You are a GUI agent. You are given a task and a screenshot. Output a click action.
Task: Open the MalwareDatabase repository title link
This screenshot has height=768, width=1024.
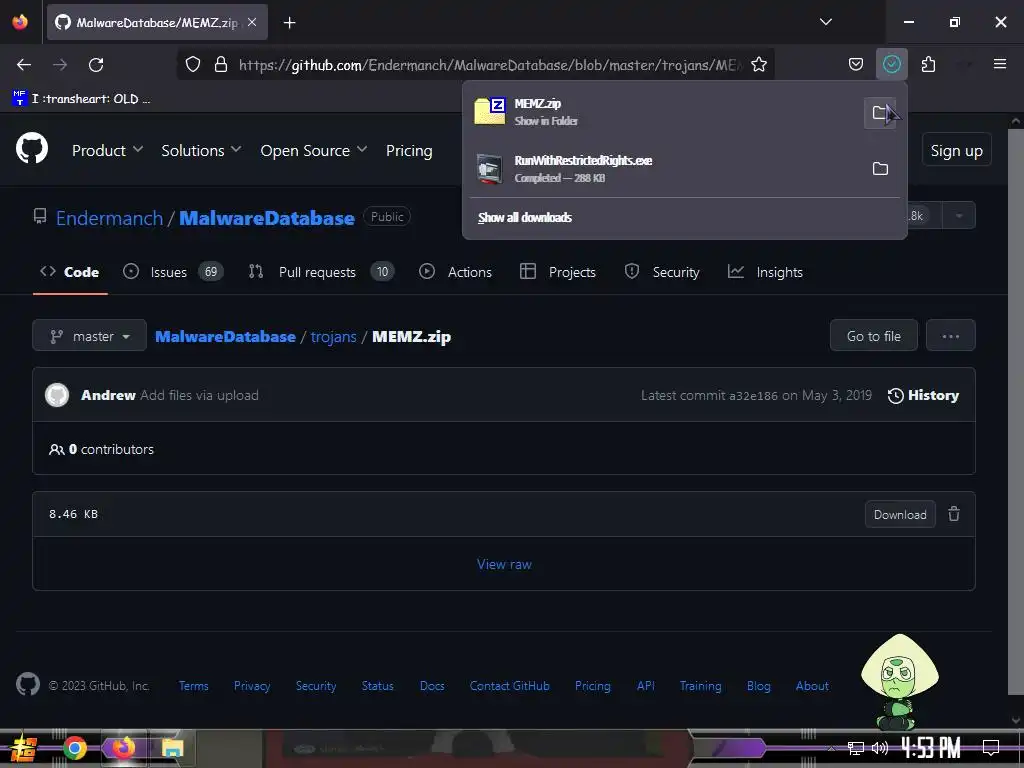coord(266,218)
